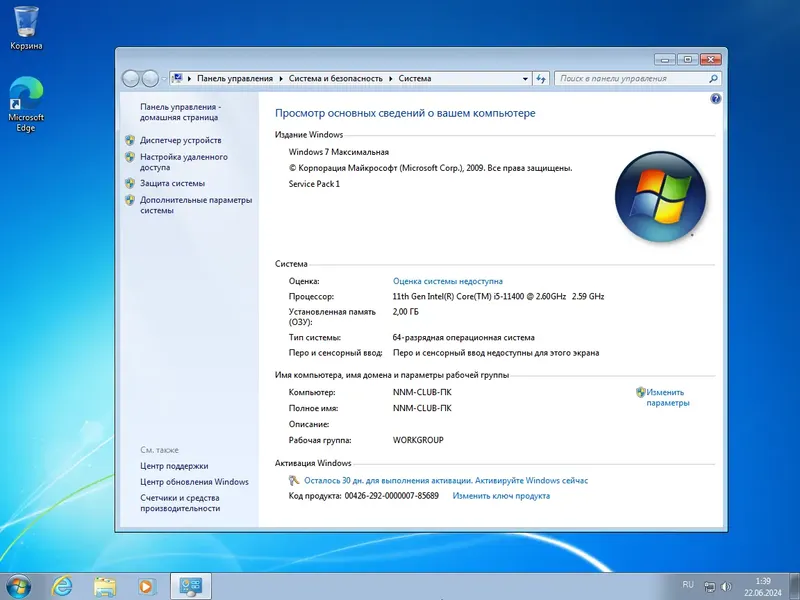Click the Изменить ключ продукта link
This screenshot has height=600, width=800.
coord(500,495)
